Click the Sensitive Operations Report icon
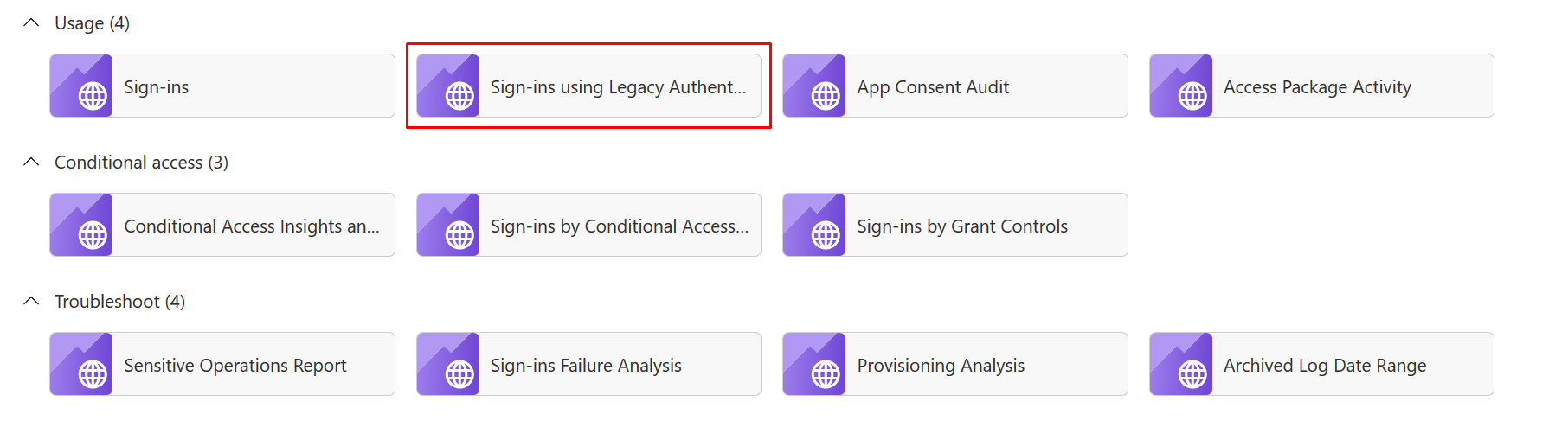The image size is (1568, 440). pos(81,364)
